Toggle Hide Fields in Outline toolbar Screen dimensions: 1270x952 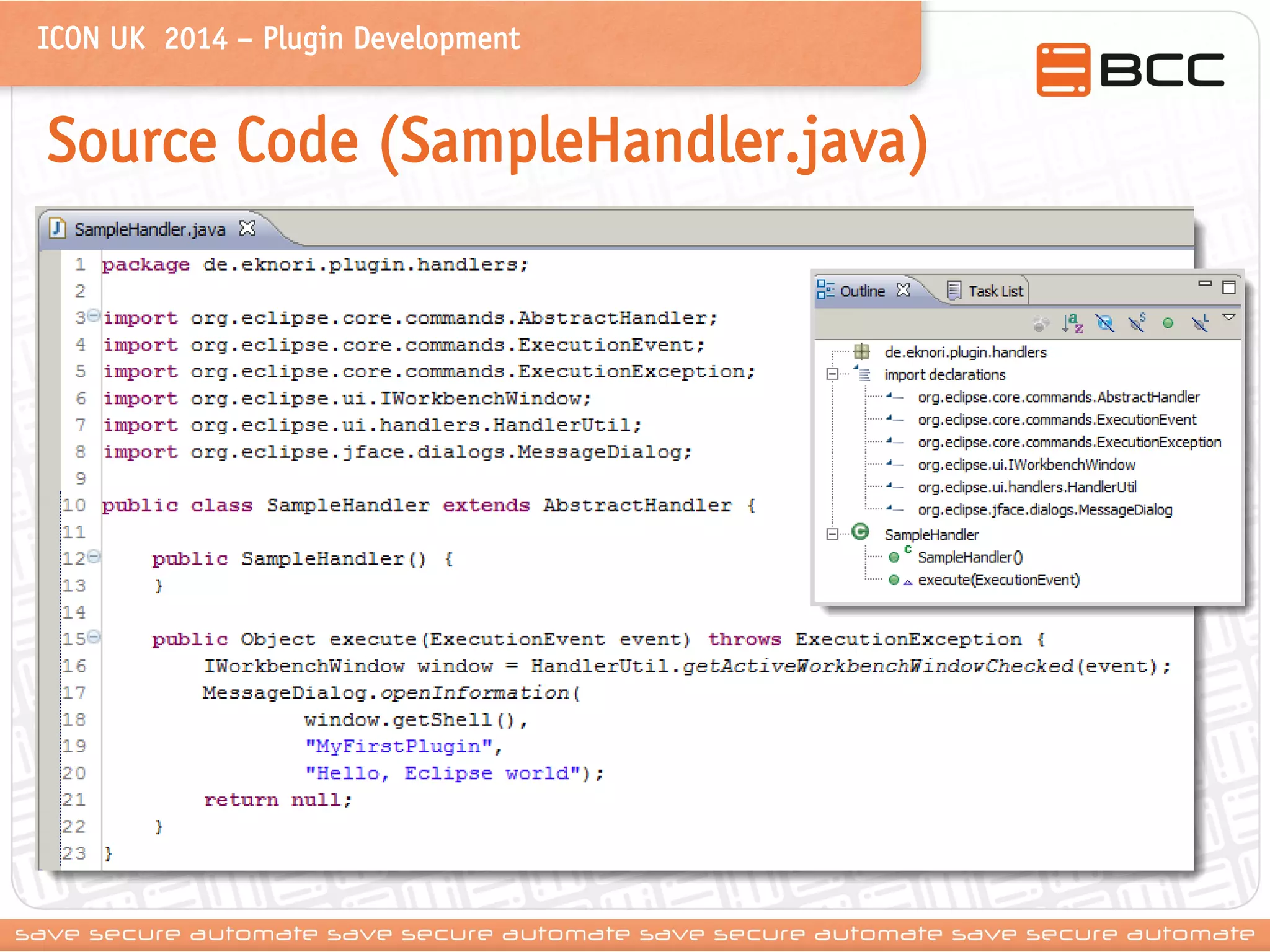tap(1104, 323)
